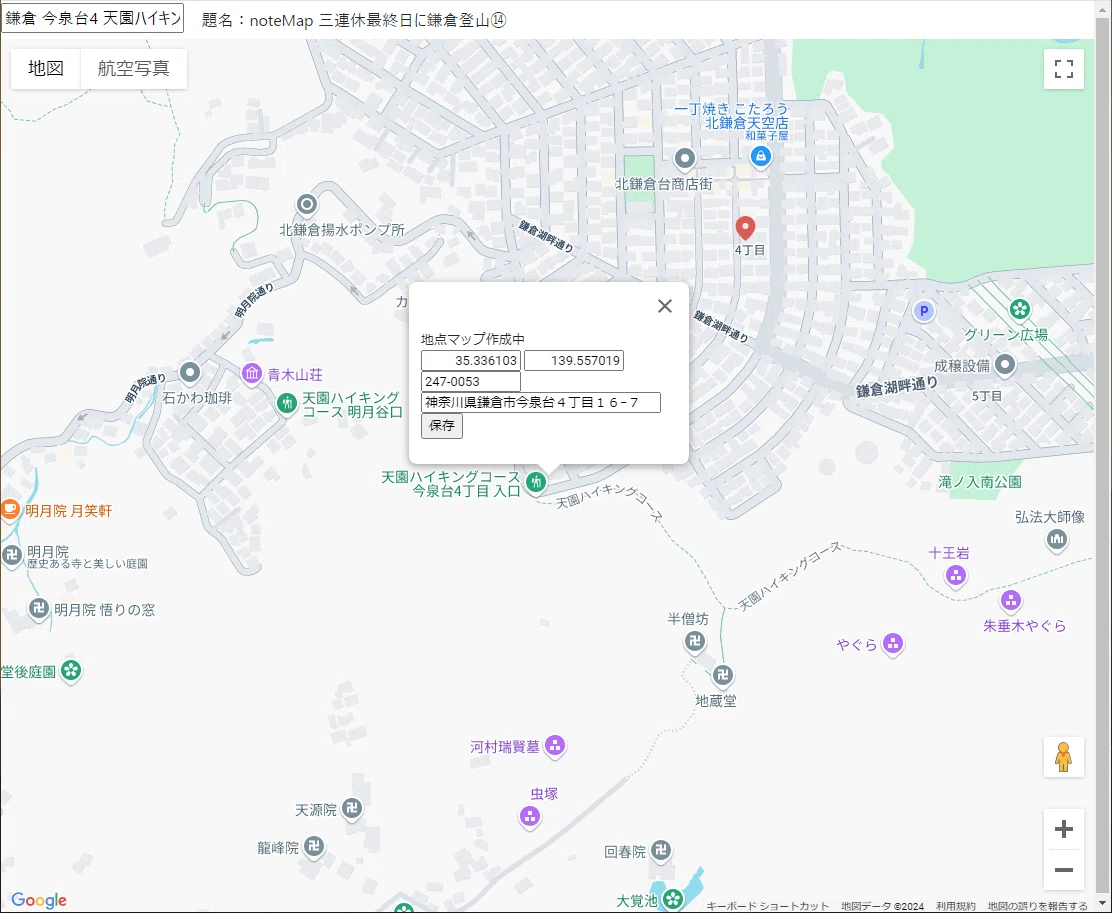The image size is (1112, 914).
Task: Zoom in with plus button
Action: click(x=1063, y=829)
